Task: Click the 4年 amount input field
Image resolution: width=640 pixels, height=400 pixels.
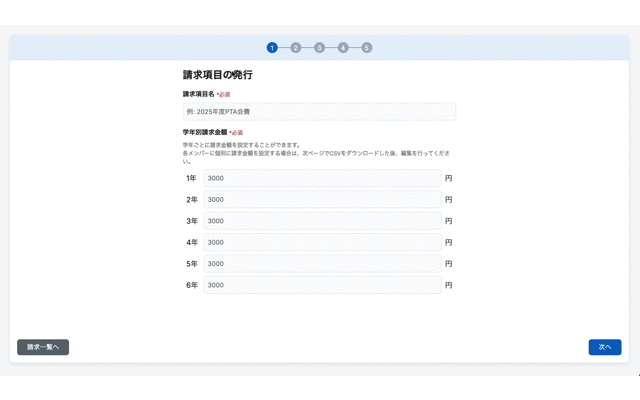Action: point(322,242)
